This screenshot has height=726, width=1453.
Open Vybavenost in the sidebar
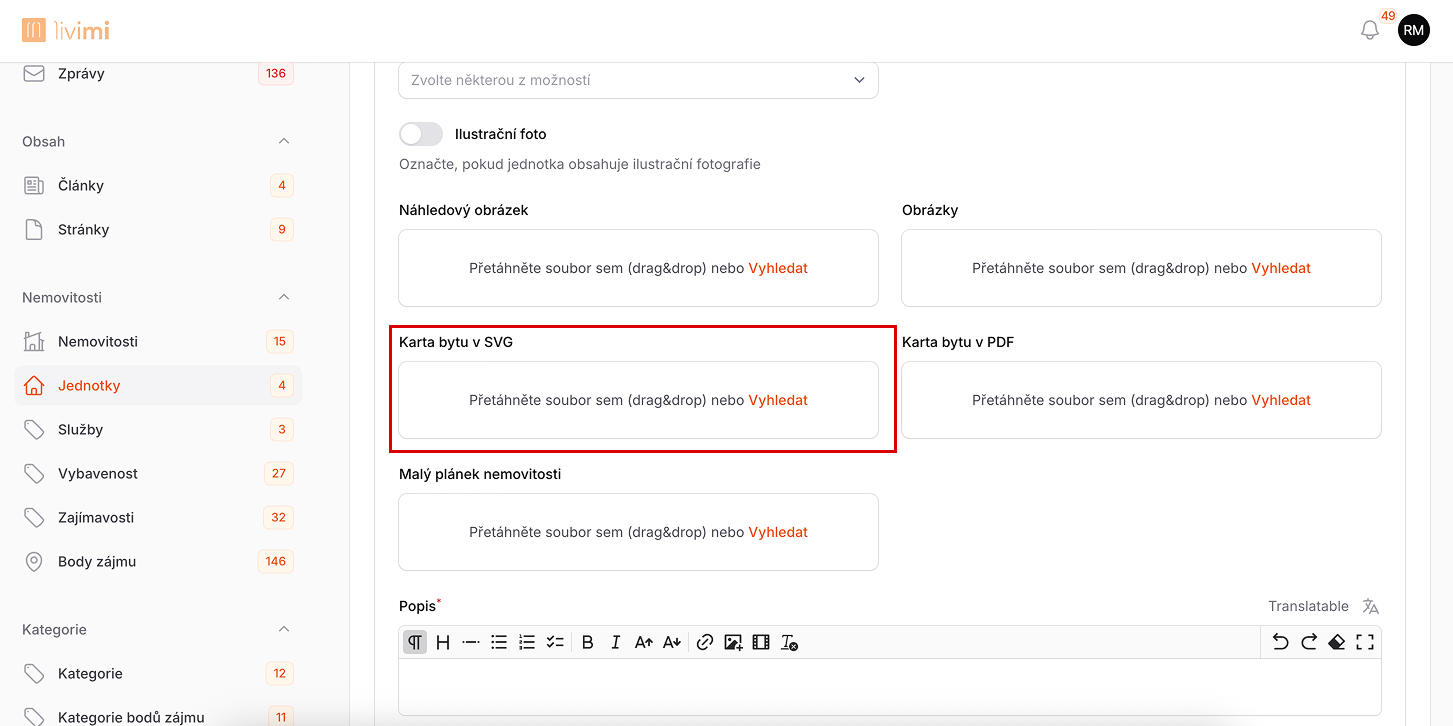pos(158,473)
